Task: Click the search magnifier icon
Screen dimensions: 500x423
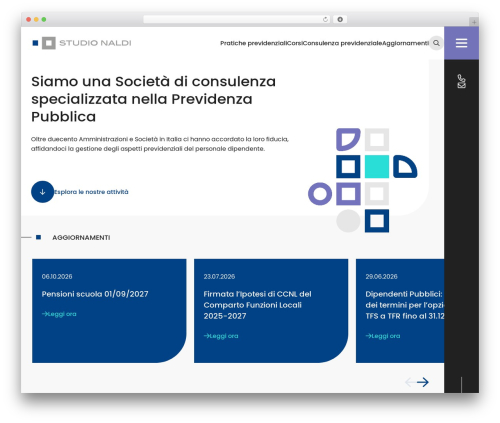Action: tap(436, 43)
